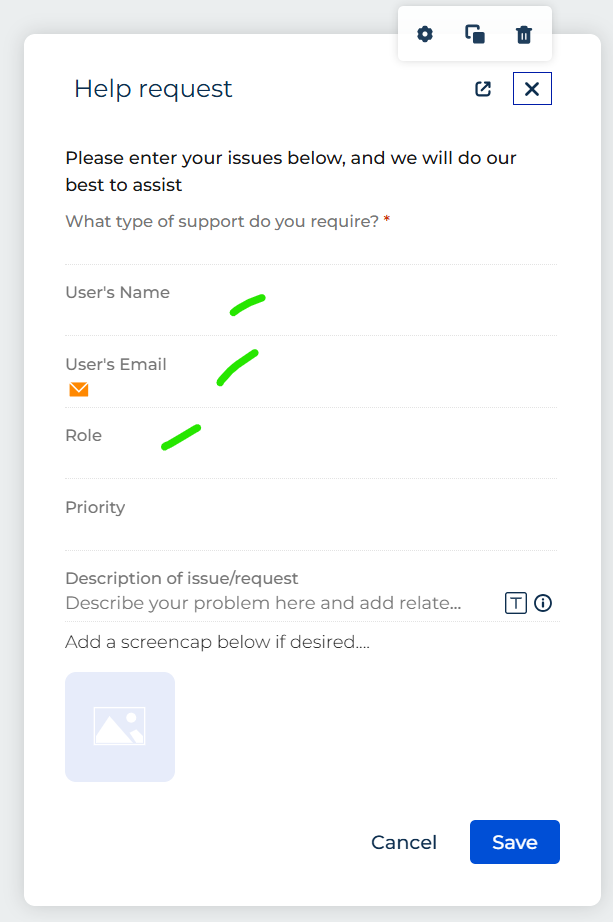Focus the User's Email field
The image size is (613, 922).
click(310, 389)
